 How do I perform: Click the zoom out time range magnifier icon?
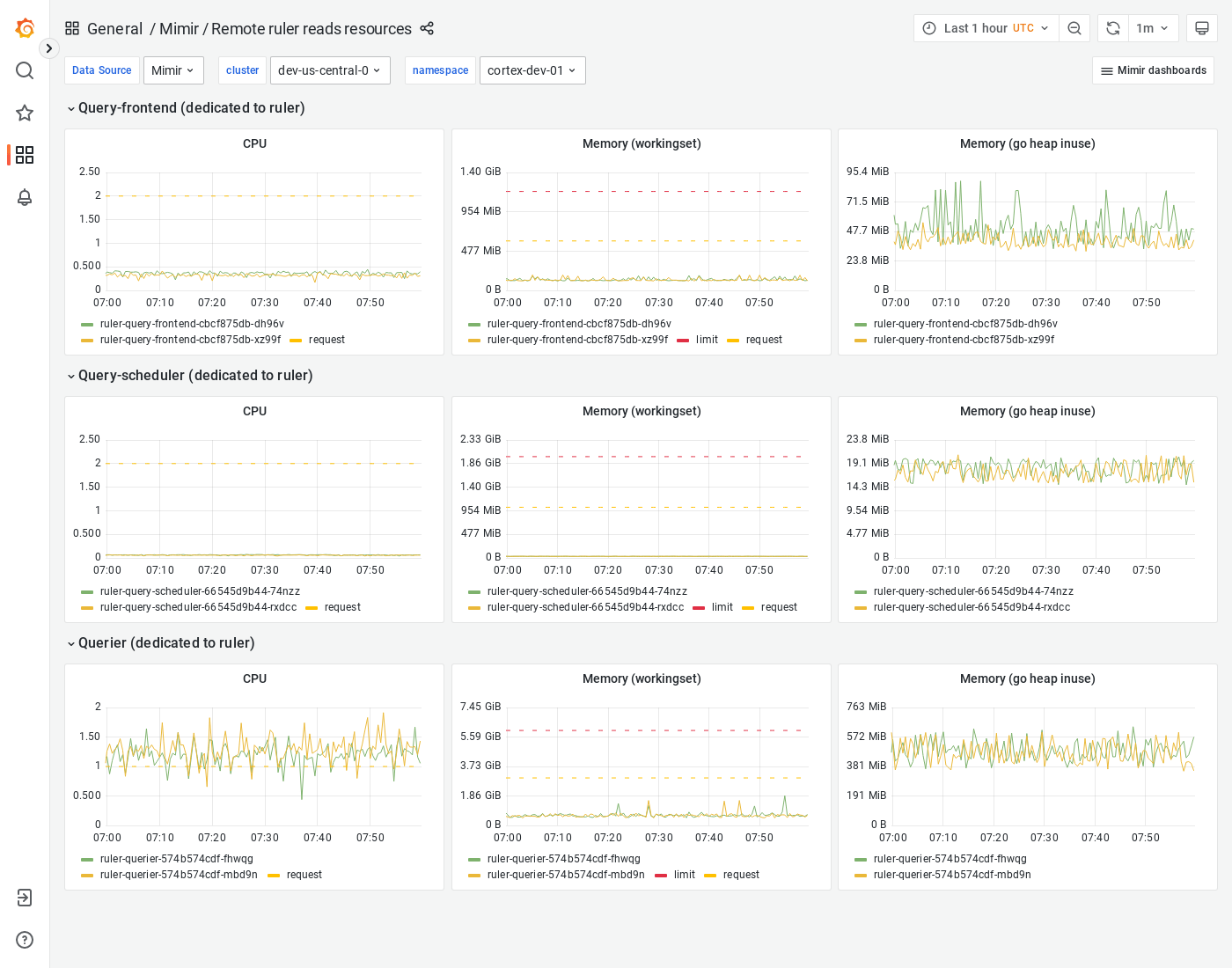1074,27
